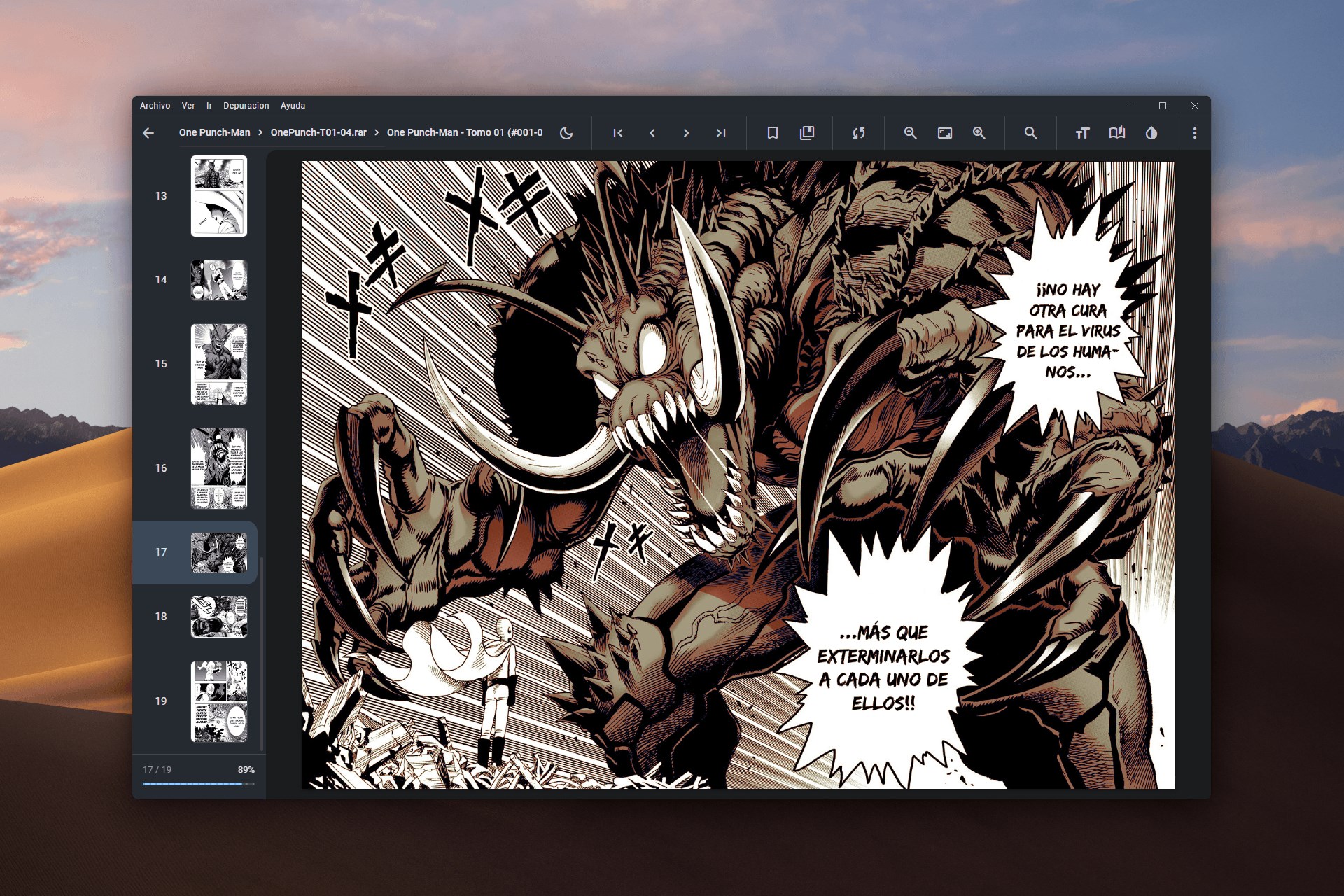Open the three-dot overflow menu
This screenshot has height=896, width=1344.
pos(1195,133)
